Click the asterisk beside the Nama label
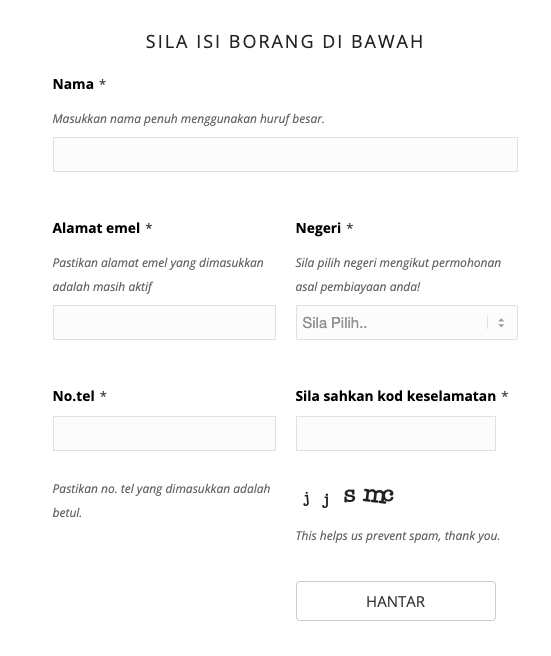 pos(103,83)
